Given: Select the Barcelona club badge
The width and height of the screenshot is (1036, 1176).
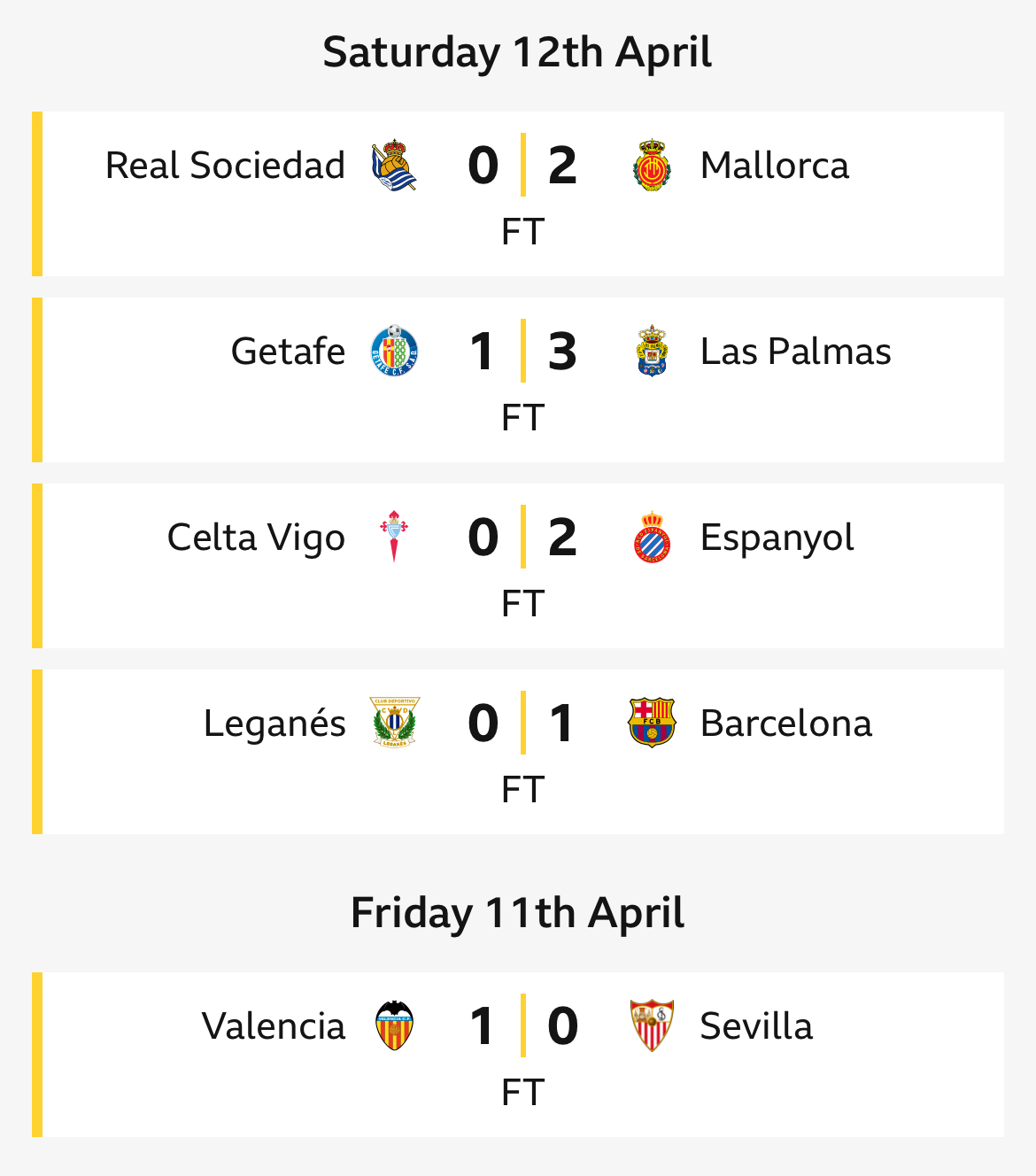Looking at the screenshot, I should pyautogui.click(x=652, y=723).
